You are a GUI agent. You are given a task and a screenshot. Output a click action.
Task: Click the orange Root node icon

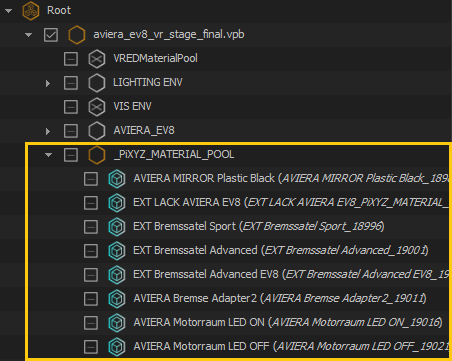click(x=31, y=11)
